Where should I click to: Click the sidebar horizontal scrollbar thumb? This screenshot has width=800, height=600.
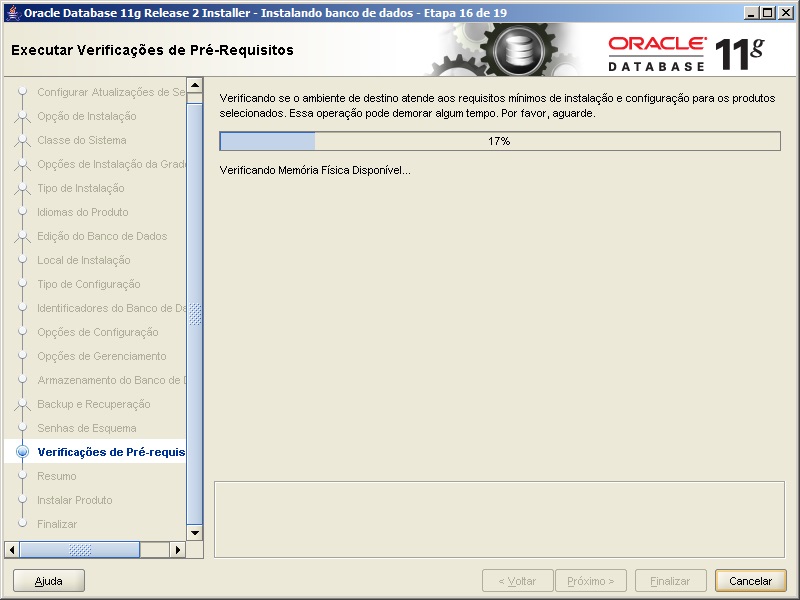tap(80, 550)
